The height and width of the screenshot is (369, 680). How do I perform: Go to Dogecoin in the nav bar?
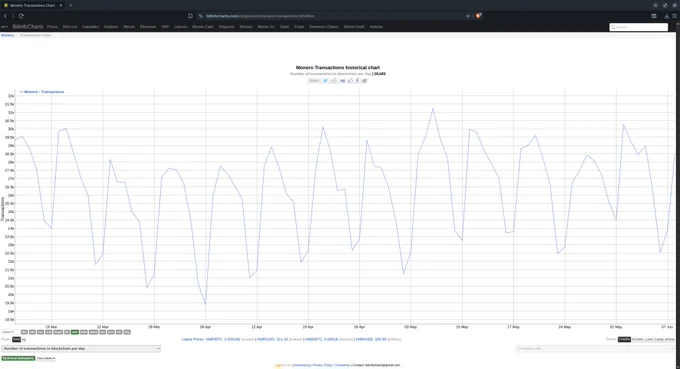pyautogui.click(x=226, y=27)
